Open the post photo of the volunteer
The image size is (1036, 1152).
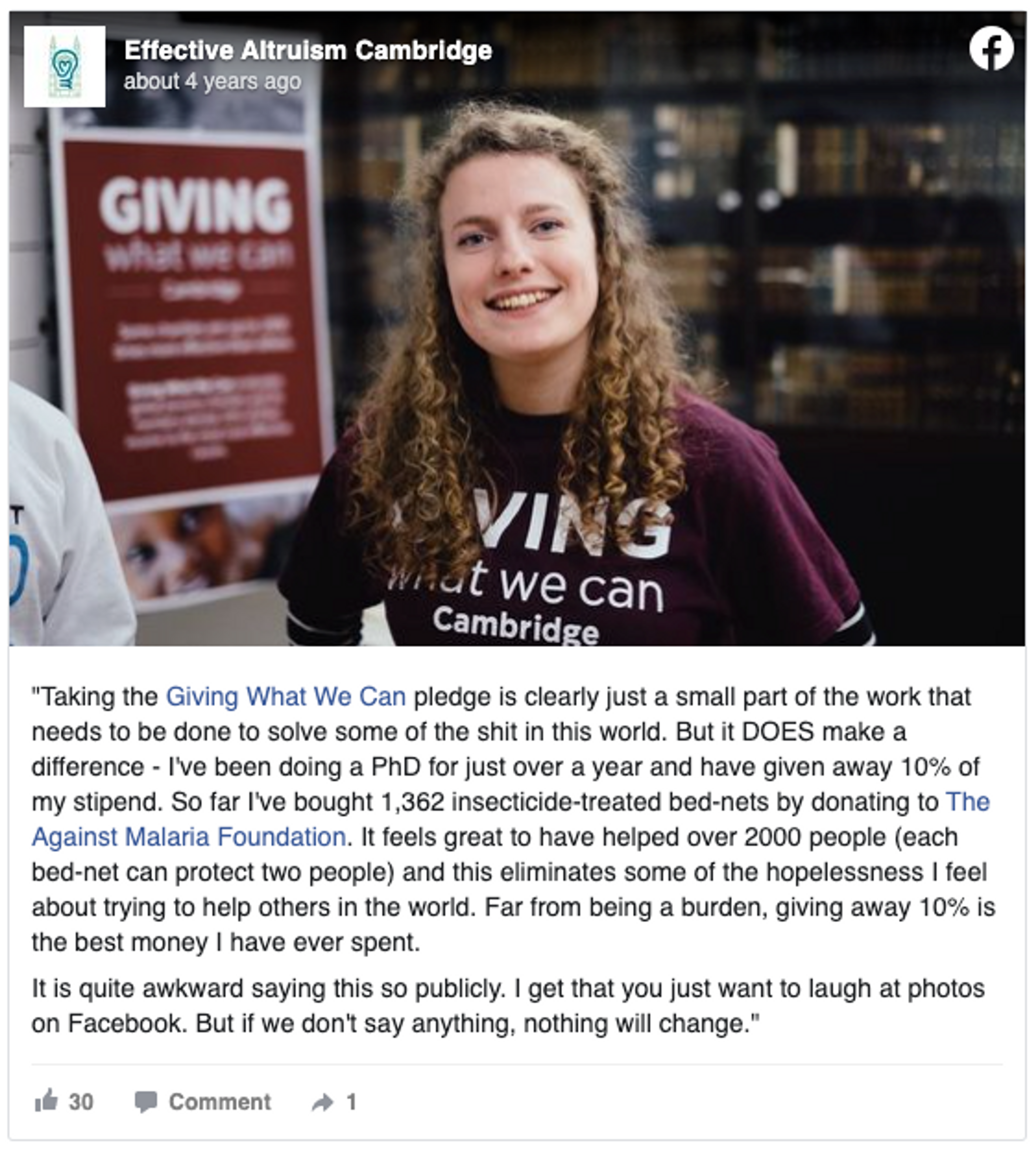[517, 329]
